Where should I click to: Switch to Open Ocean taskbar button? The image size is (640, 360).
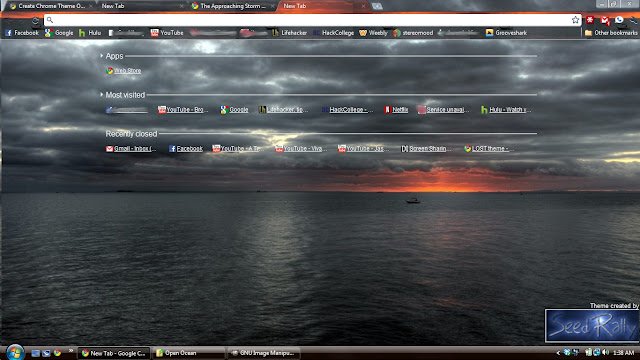pos(188,353)
